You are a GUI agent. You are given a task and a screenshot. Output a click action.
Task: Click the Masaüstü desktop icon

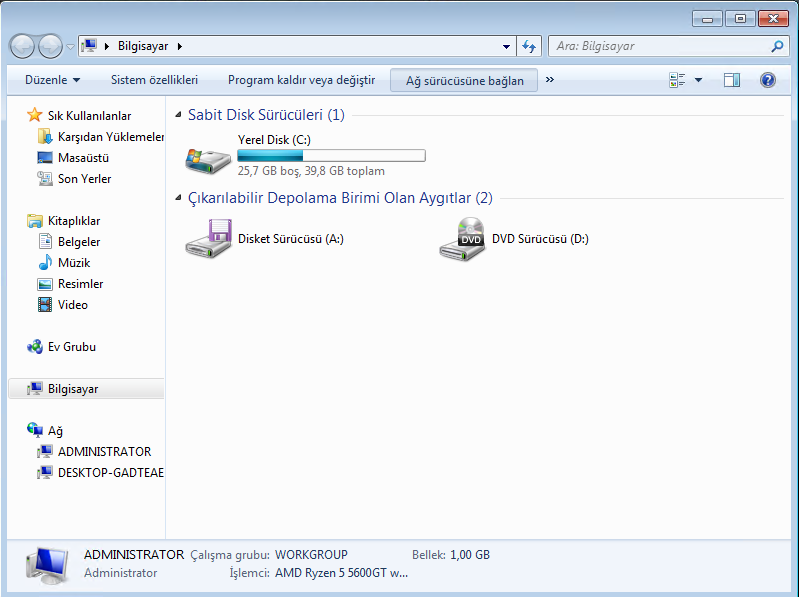tap(45, 157)
